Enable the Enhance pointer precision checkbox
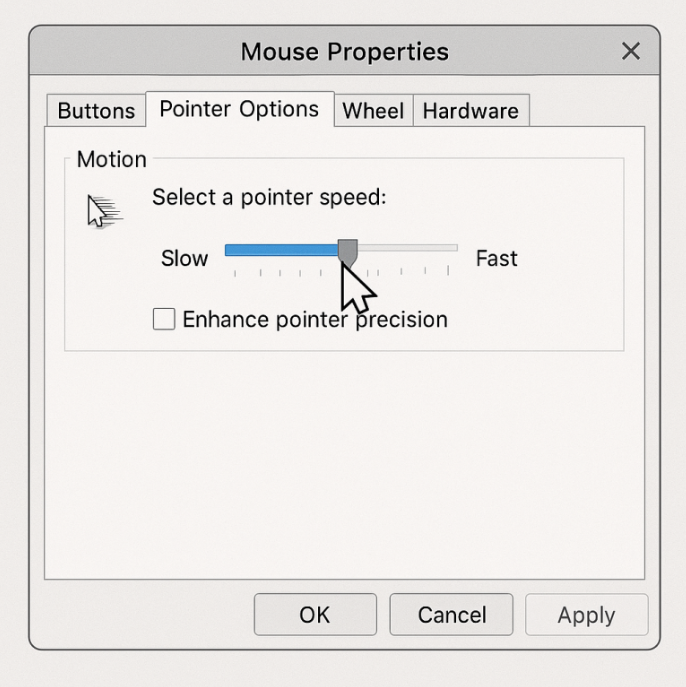Screen dimensions: 686x687 pyautogui.click(x=164, y=319)
